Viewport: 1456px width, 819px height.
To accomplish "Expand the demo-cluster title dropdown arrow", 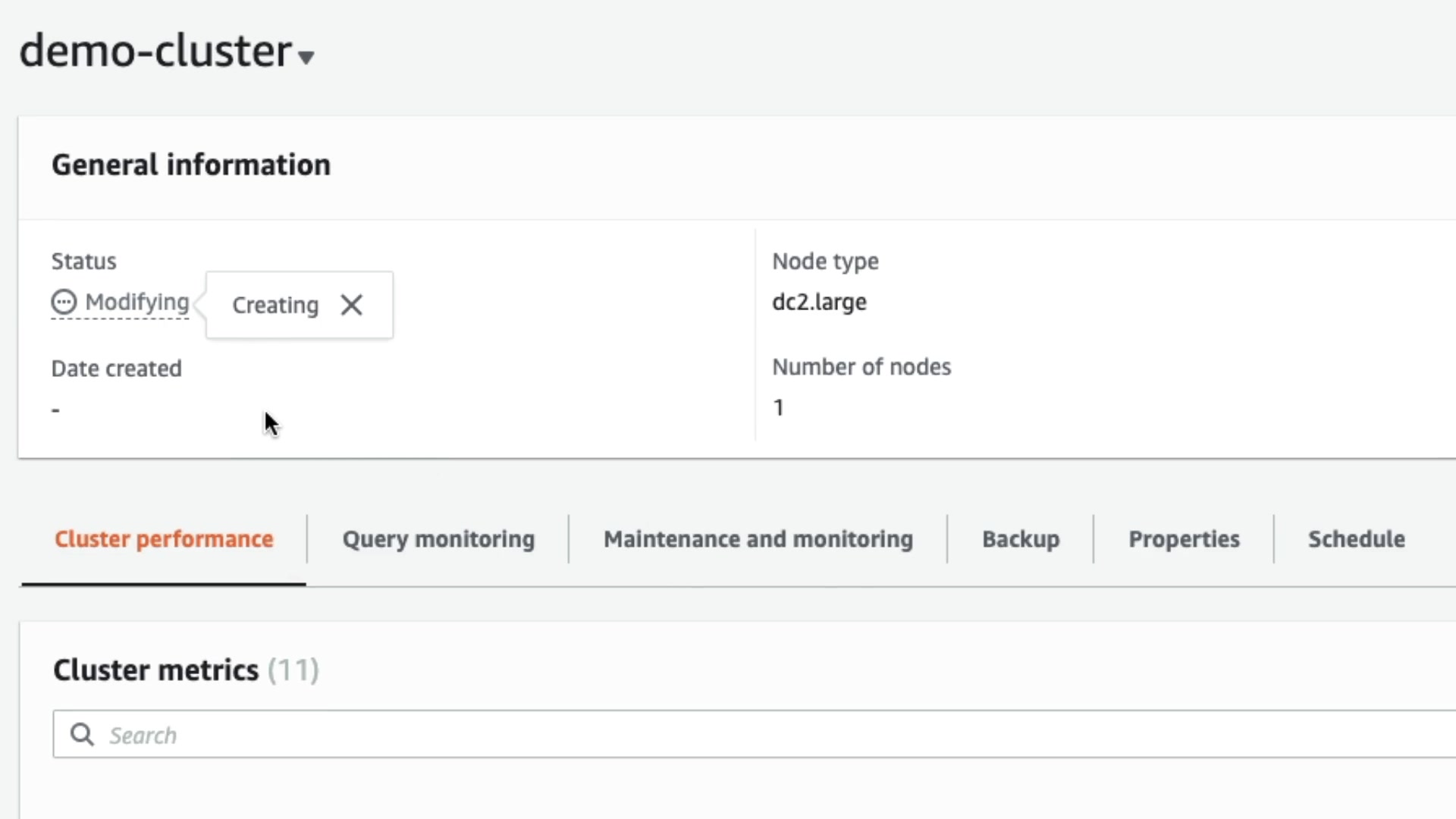I will pyautogui.click(x=306, y=58).
